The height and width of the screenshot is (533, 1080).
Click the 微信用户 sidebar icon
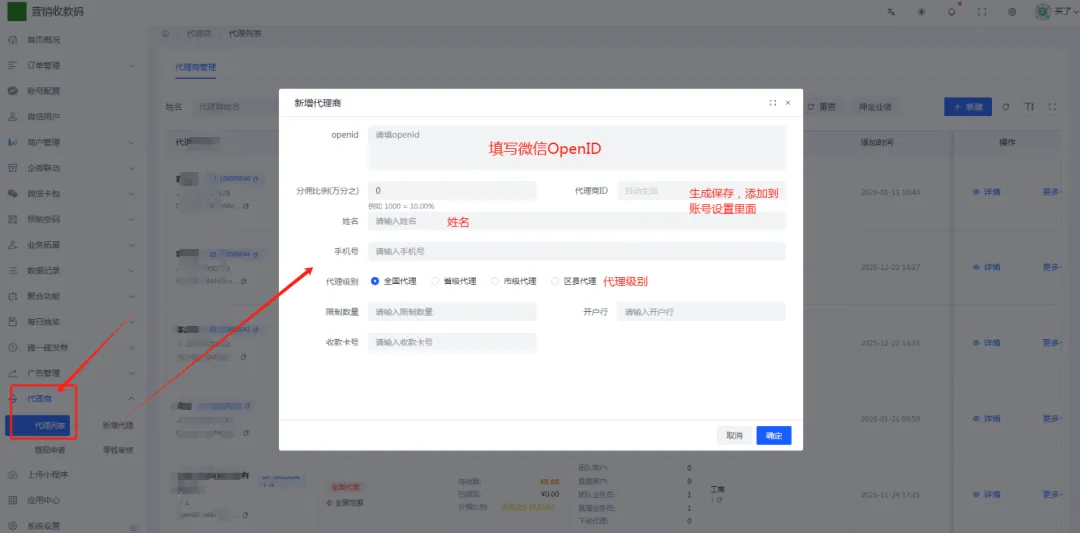[12, 116]
